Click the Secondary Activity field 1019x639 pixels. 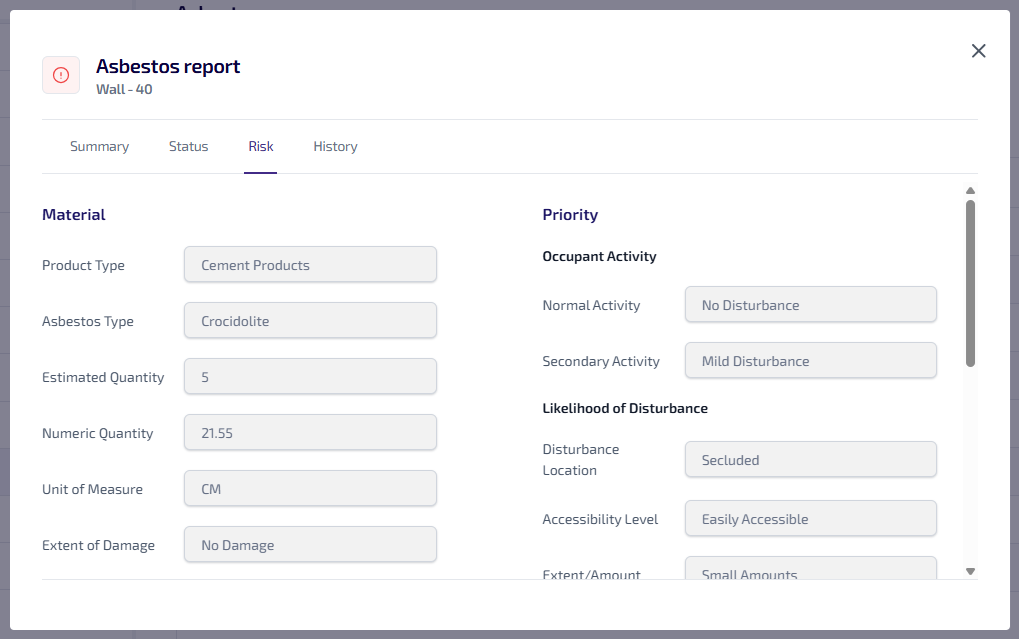click(810, 361)
